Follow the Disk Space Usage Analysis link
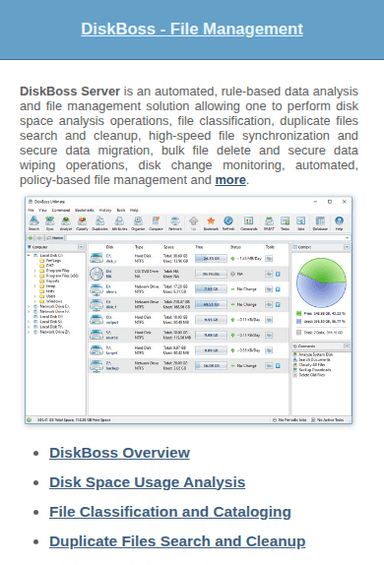This screenshot has height=565, width=384. tap(147, 482)
